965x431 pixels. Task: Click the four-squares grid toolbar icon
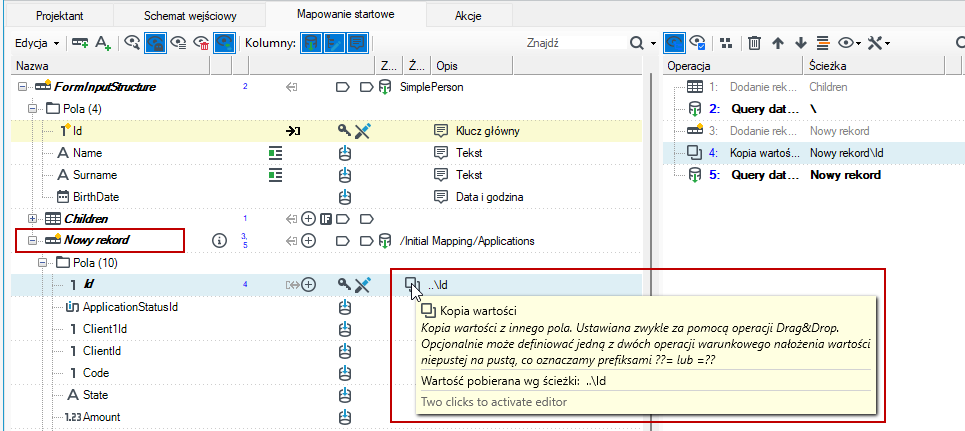[x=726, y=43]
